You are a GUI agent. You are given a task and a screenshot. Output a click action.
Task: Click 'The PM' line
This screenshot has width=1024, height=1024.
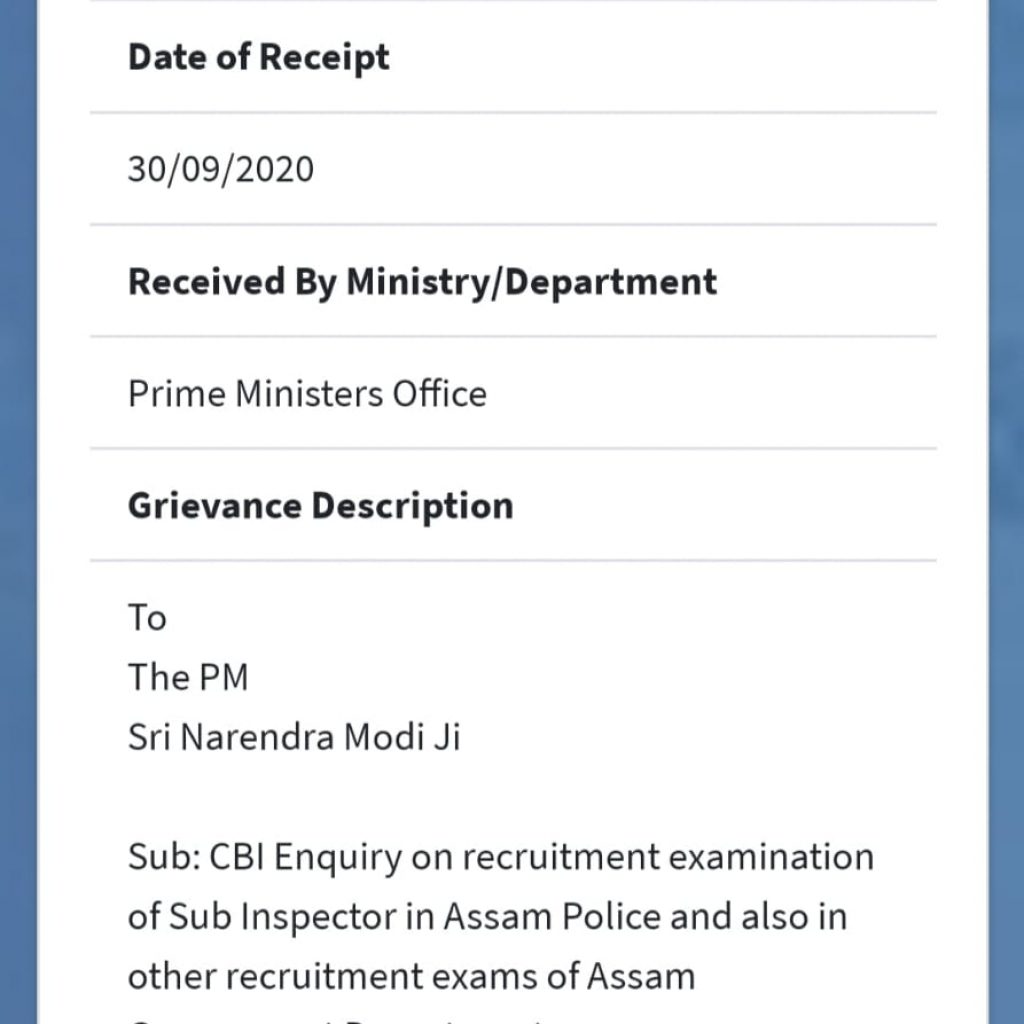188,677
